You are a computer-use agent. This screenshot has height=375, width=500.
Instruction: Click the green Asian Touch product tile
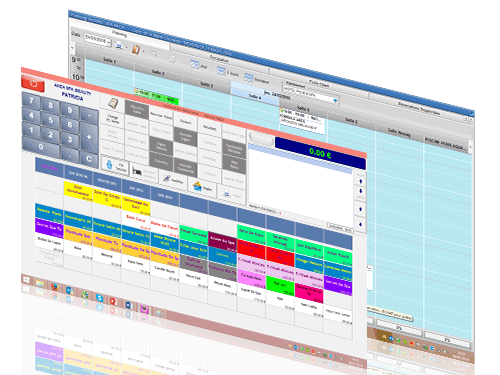tap(338, 256)
